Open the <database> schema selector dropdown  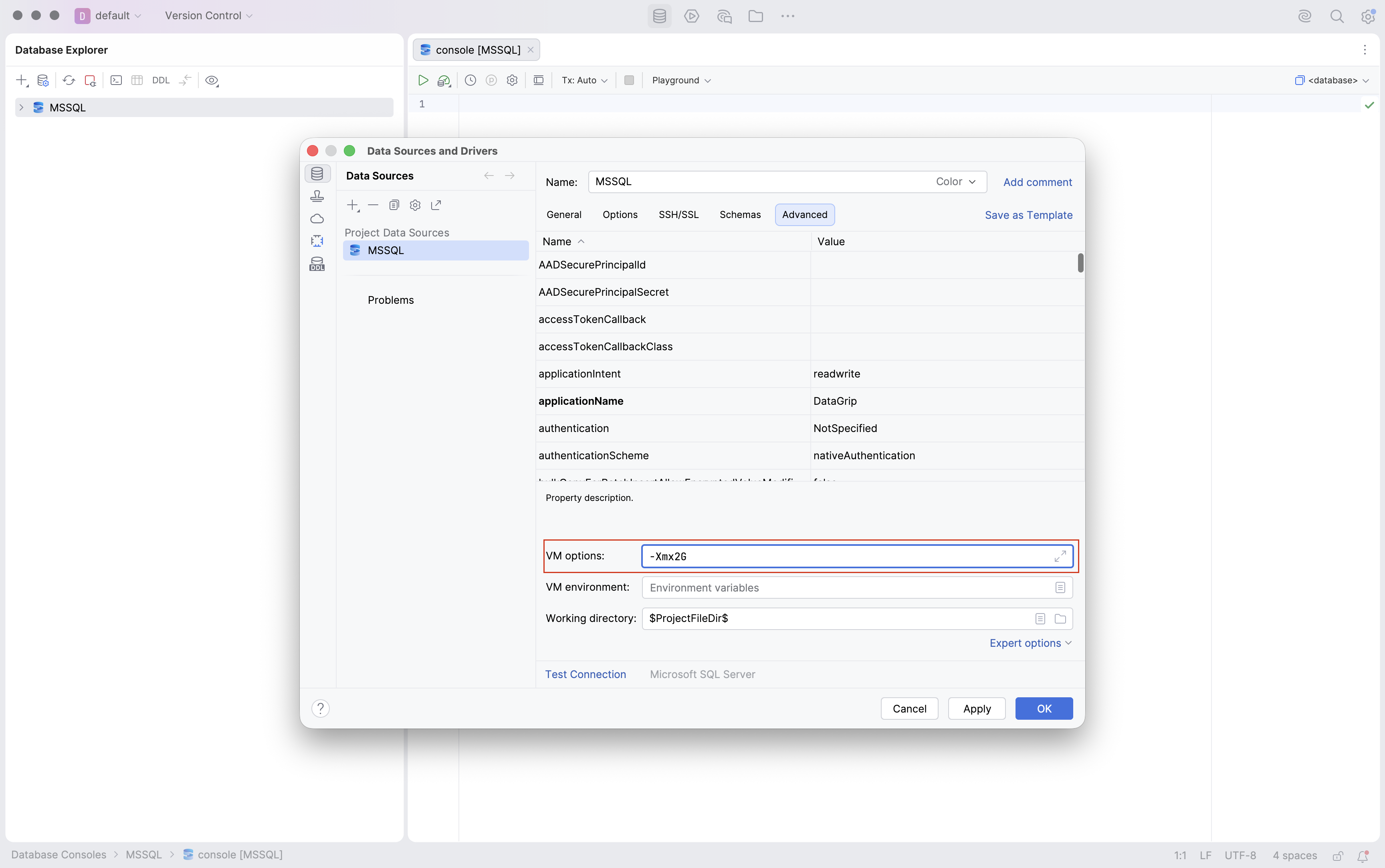(x=1332, y=81)
